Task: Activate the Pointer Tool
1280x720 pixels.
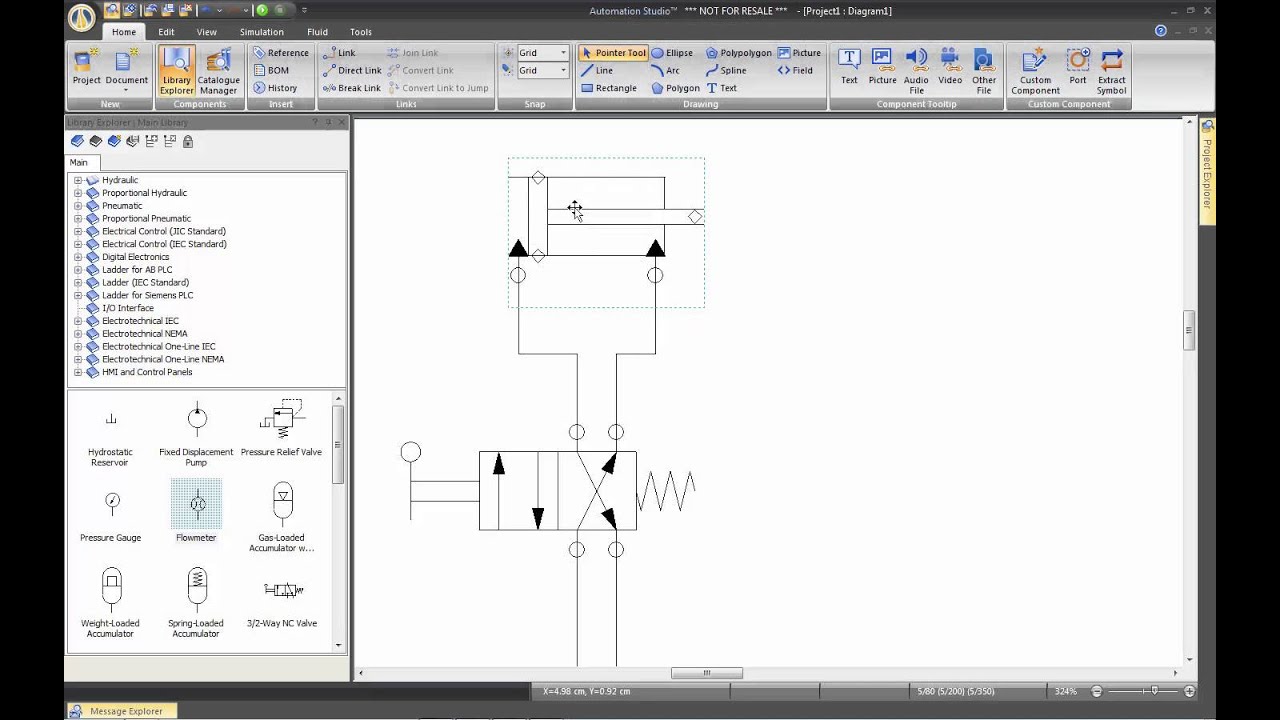Action: coord(613,53)
